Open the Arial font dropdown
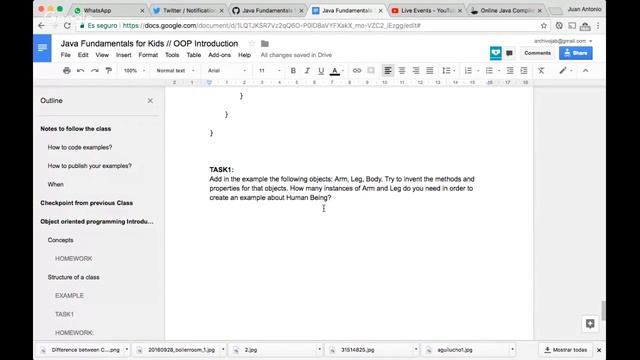 click(x=227, y=71)
